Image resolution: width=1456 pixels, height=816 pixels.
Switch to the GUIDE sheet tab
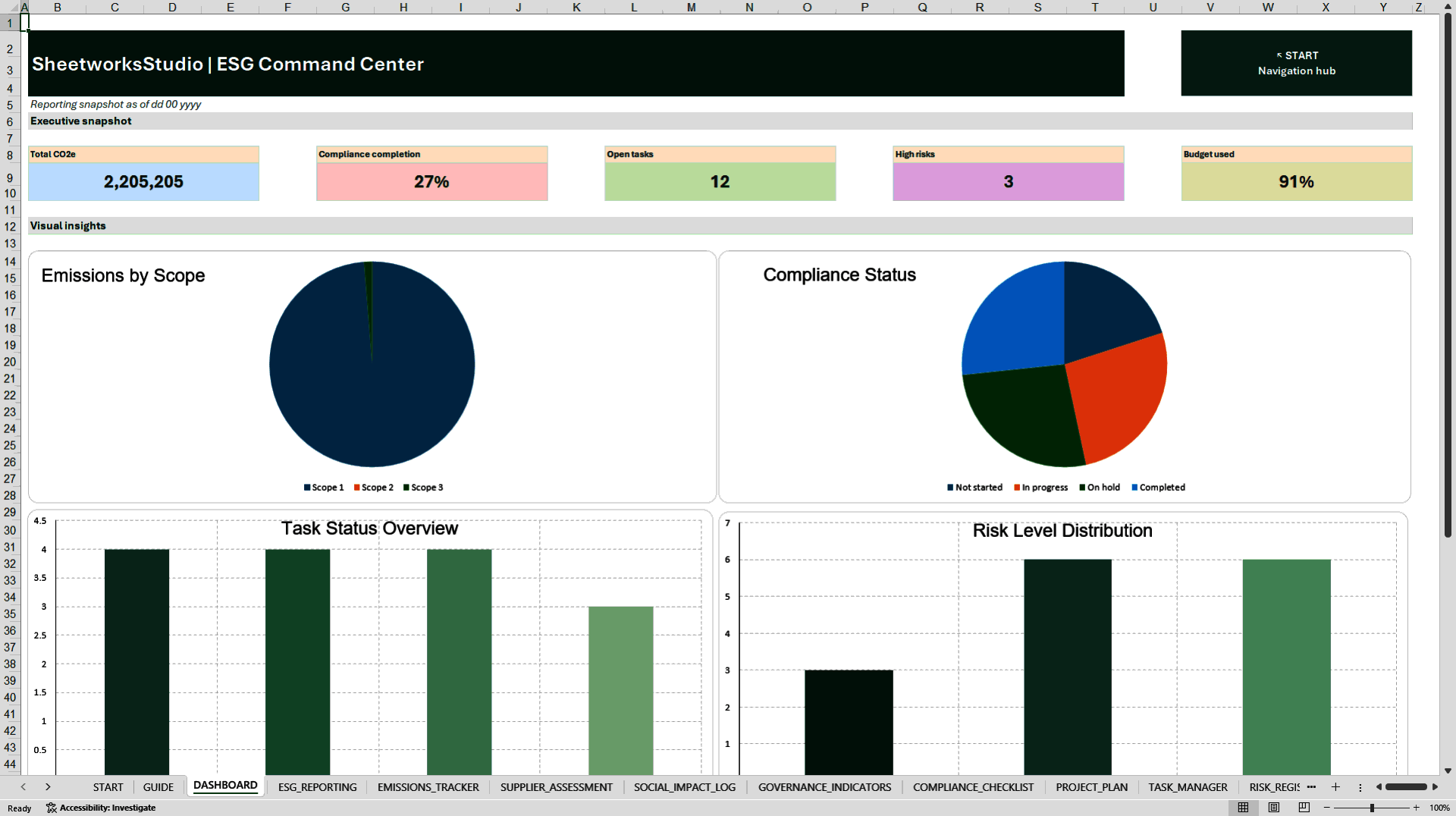158,787
